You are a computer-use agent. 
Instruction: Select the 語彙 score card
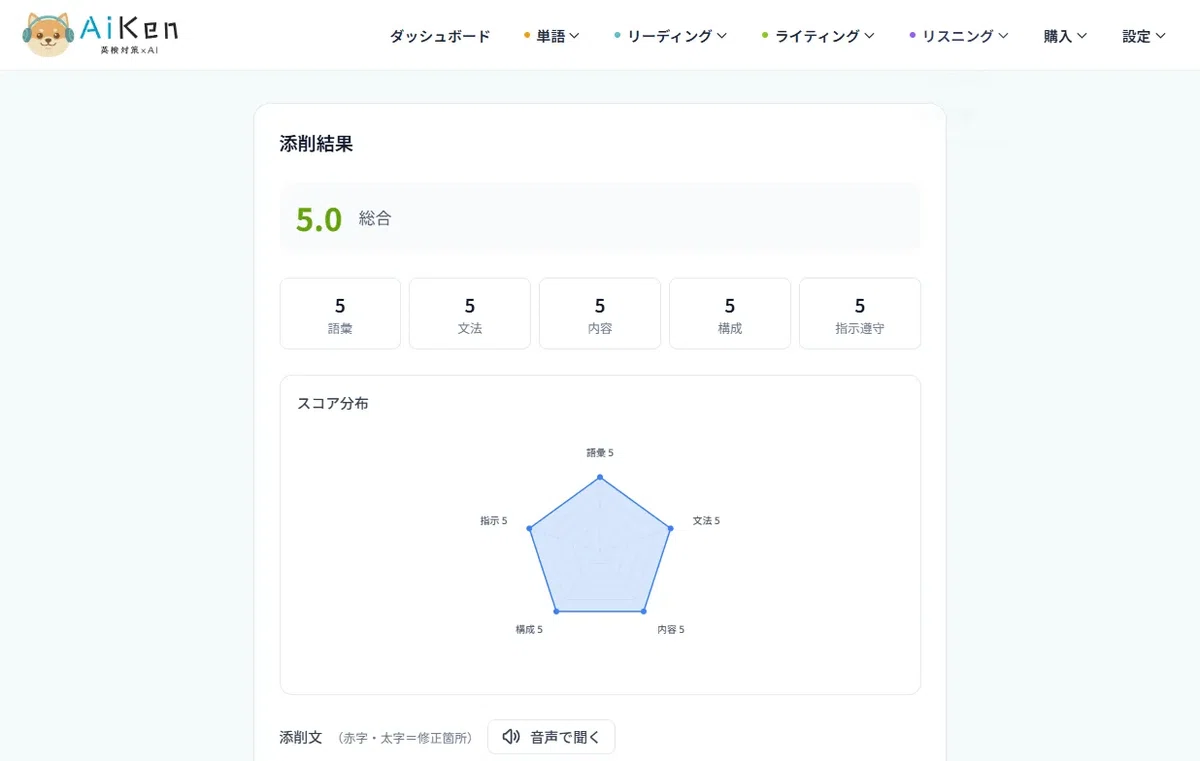[340, 314]
